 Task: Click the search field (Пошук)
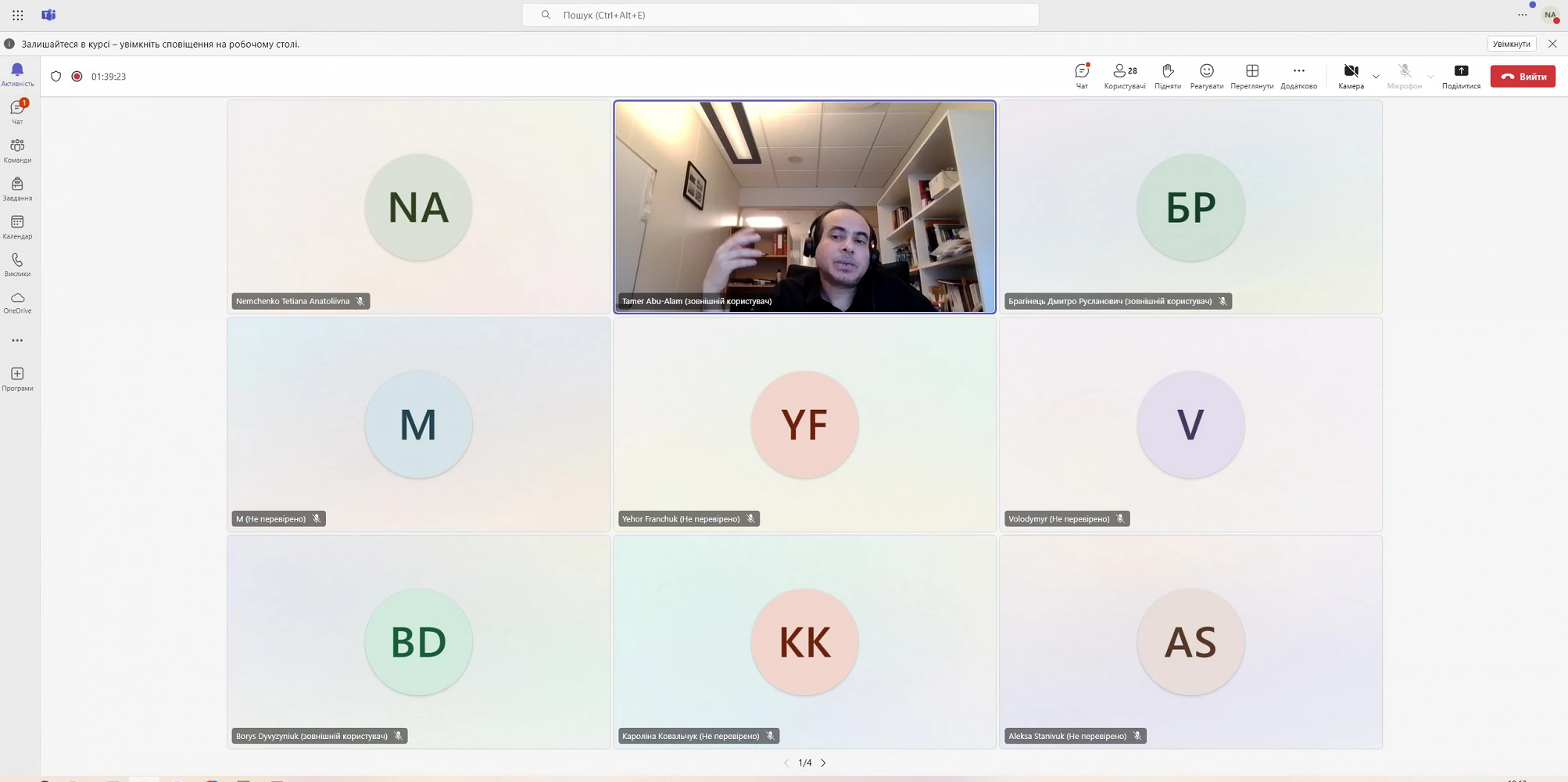(x=780, y=15)
